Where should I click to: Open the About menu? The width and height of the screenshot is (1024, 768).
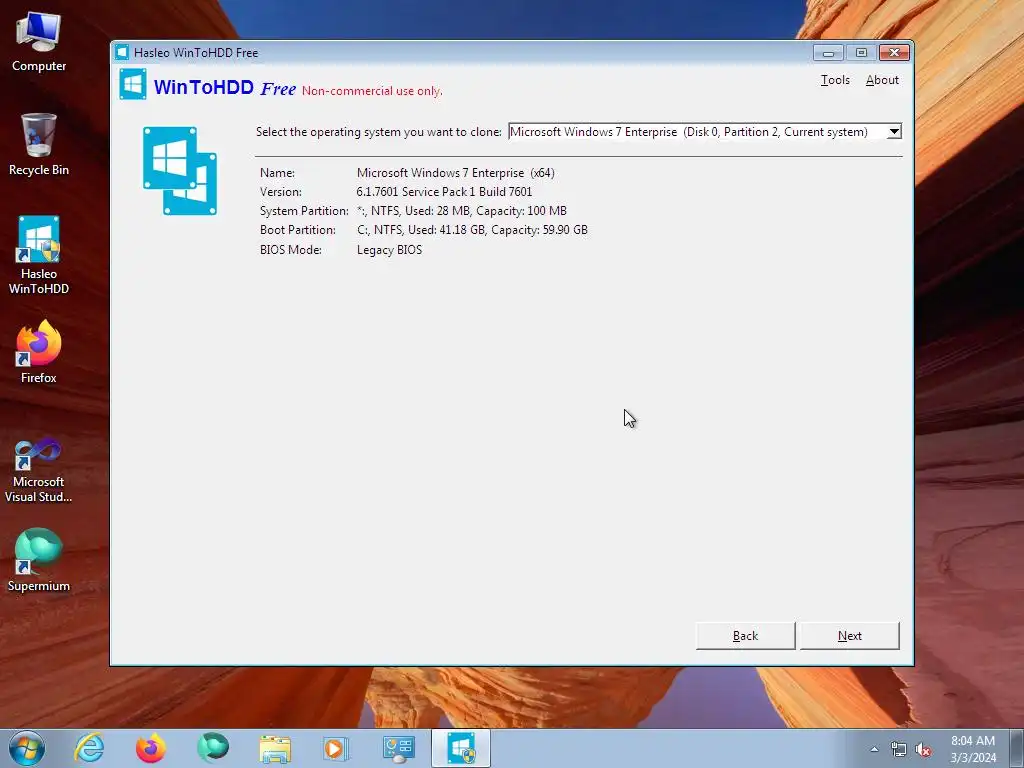coord(882,80)
